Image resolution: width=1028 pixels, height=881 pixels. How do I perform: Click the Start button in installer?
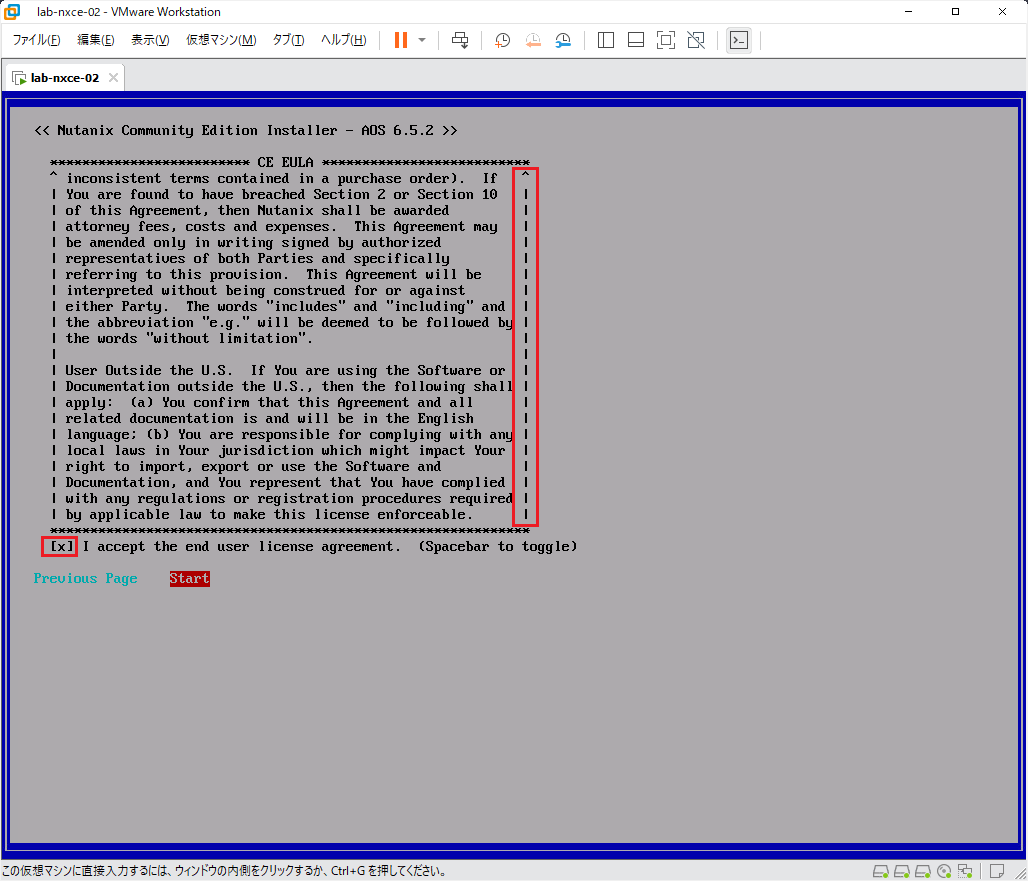[189, 579]
